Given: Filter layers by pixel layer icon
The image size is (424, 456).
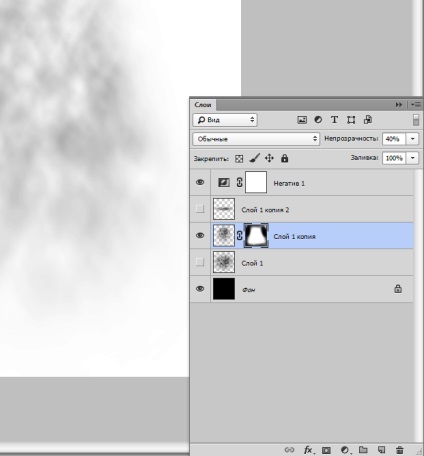Looking at the screenshot, I should click(x=302, y=120).
